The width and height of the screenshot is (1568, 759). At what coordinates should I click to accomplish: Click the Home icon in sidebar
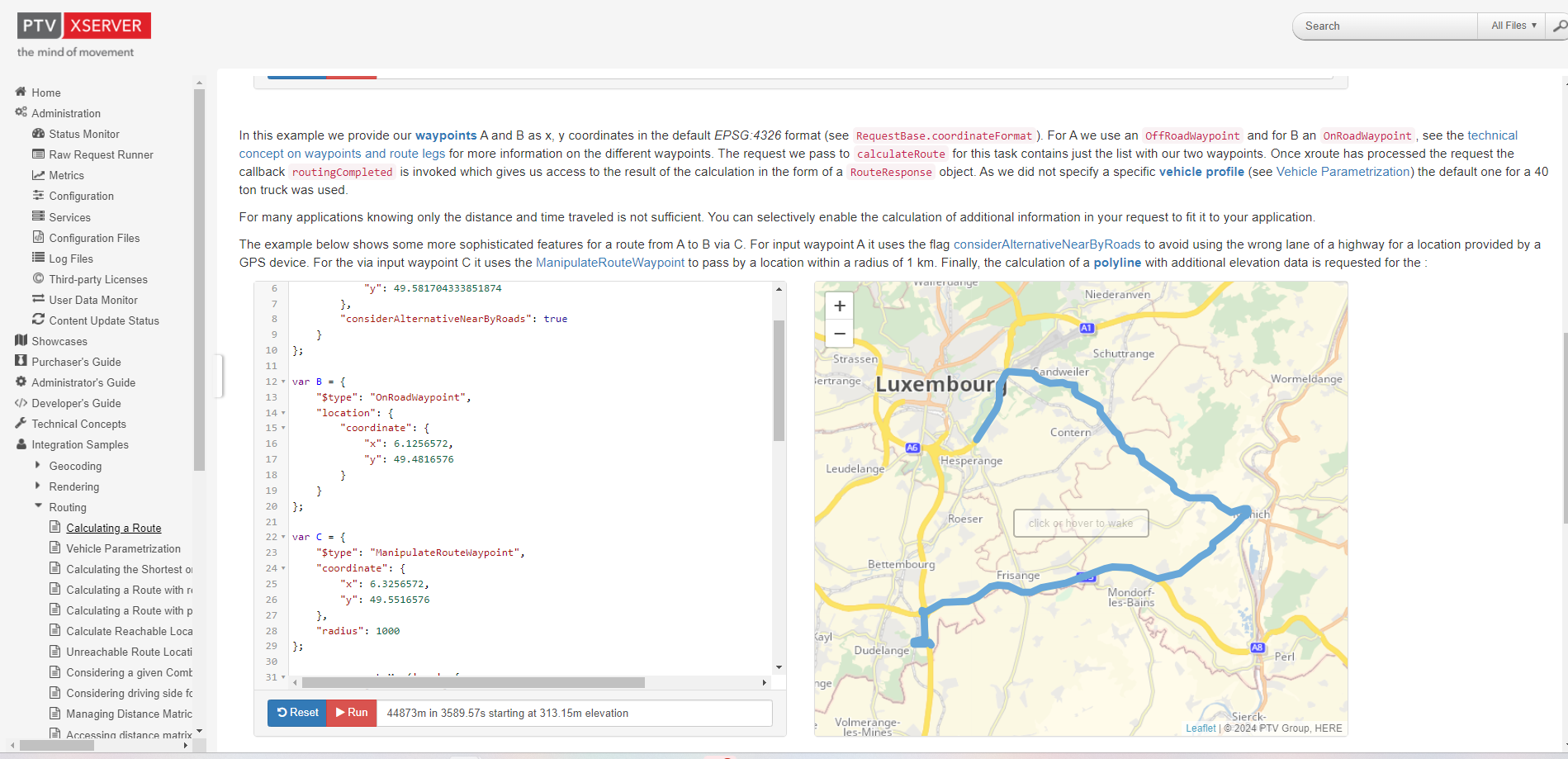[21, 92]
